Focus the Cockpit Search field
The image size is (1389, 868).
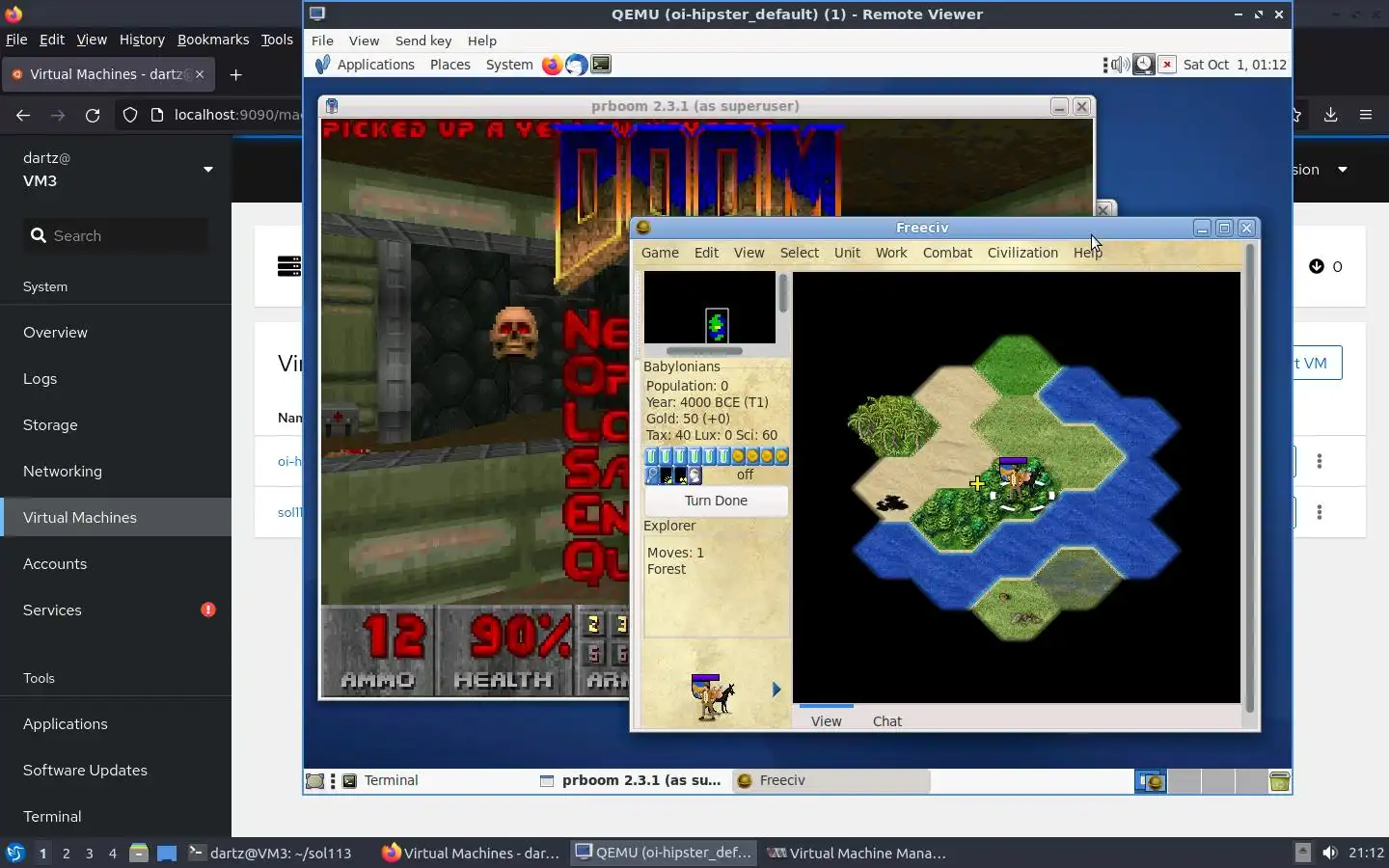[116, 235]
